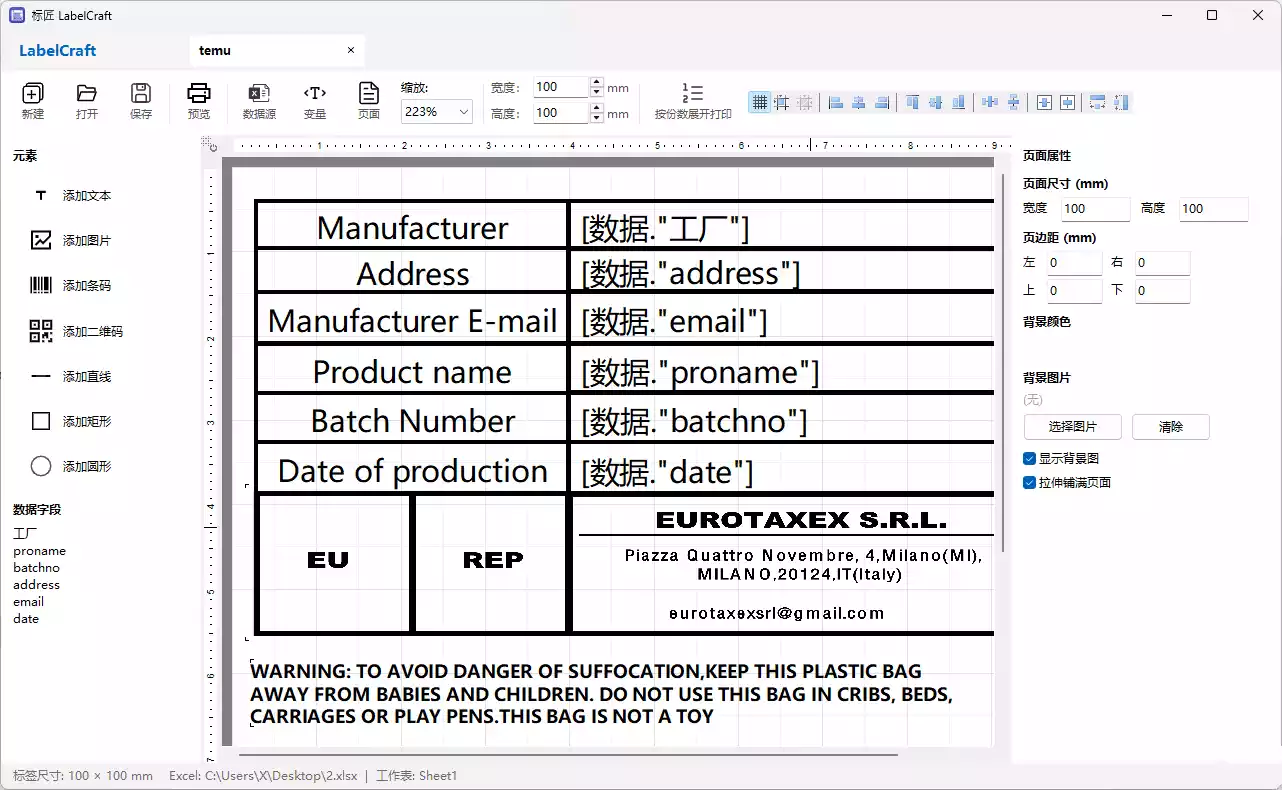Click the make same width icon
Viewport: 1282px width, 790px height.
1098,102
